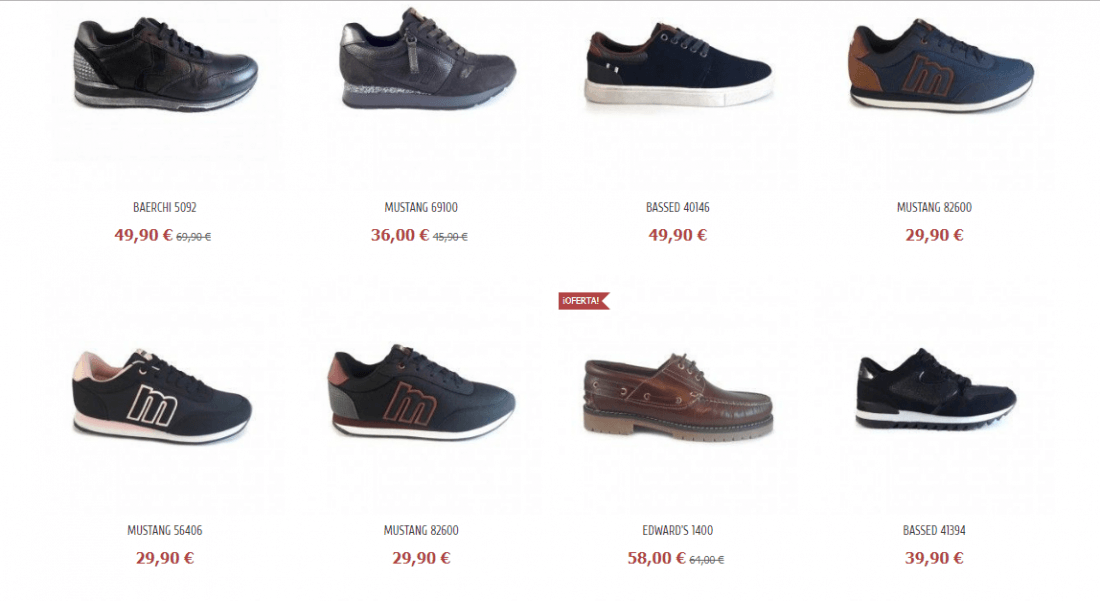Viewport: 1100px width, 601px height.
Task: Open the BASSED 41394 product name link
Action: [934, 531]
